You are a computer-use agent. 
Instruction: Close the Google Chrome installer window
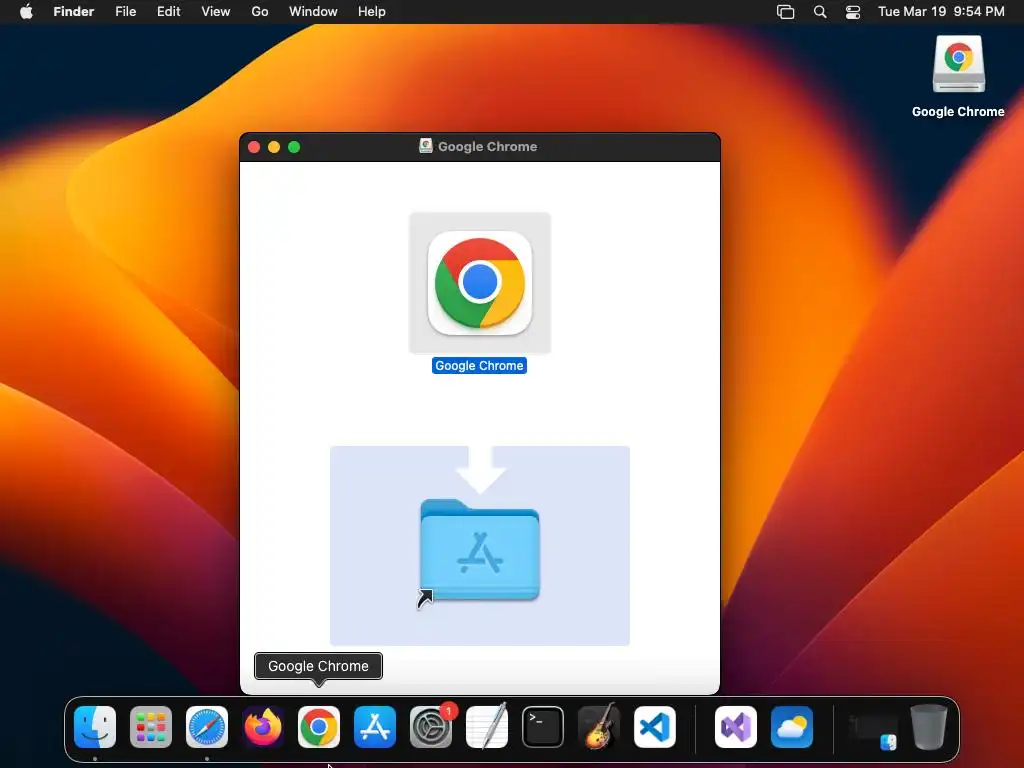tap(254, 147)
